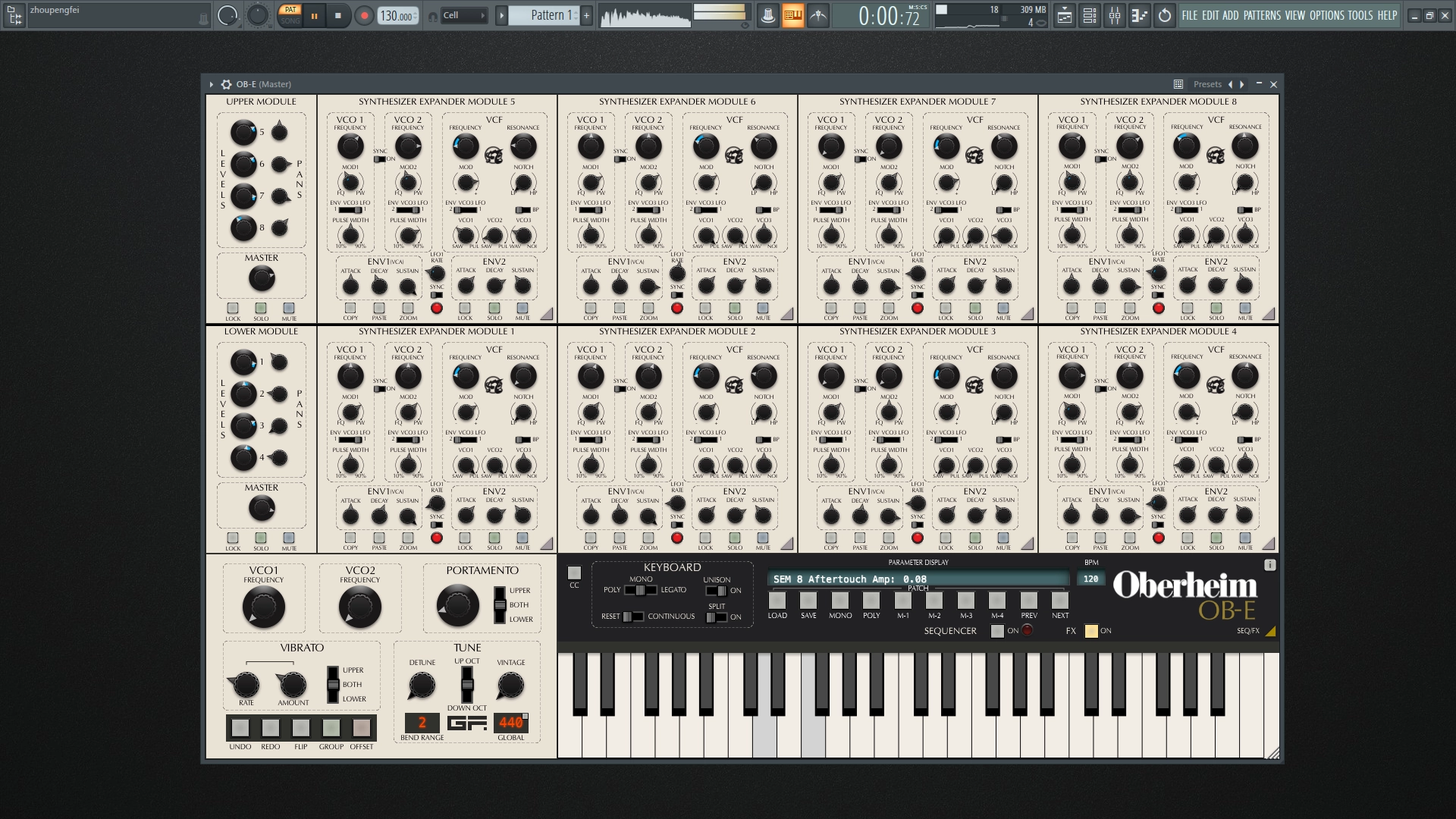
Task: Toggle the UNISON ON switch
Action: 716,591
